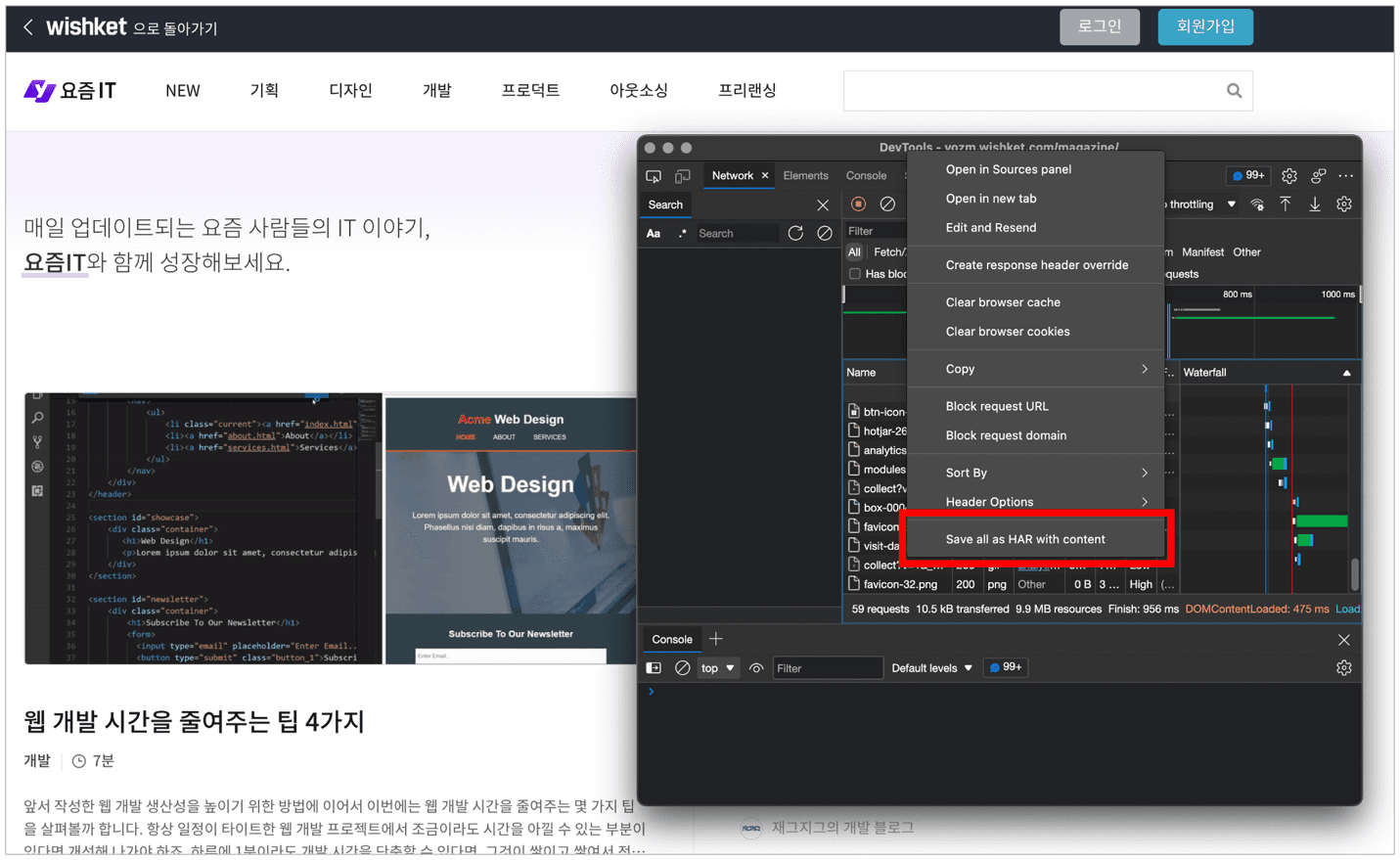The width and height of the screenshot is (1400, 860).
Task: Choose Block request domain
Action: pyautogui.click(x=1036, y=435)
